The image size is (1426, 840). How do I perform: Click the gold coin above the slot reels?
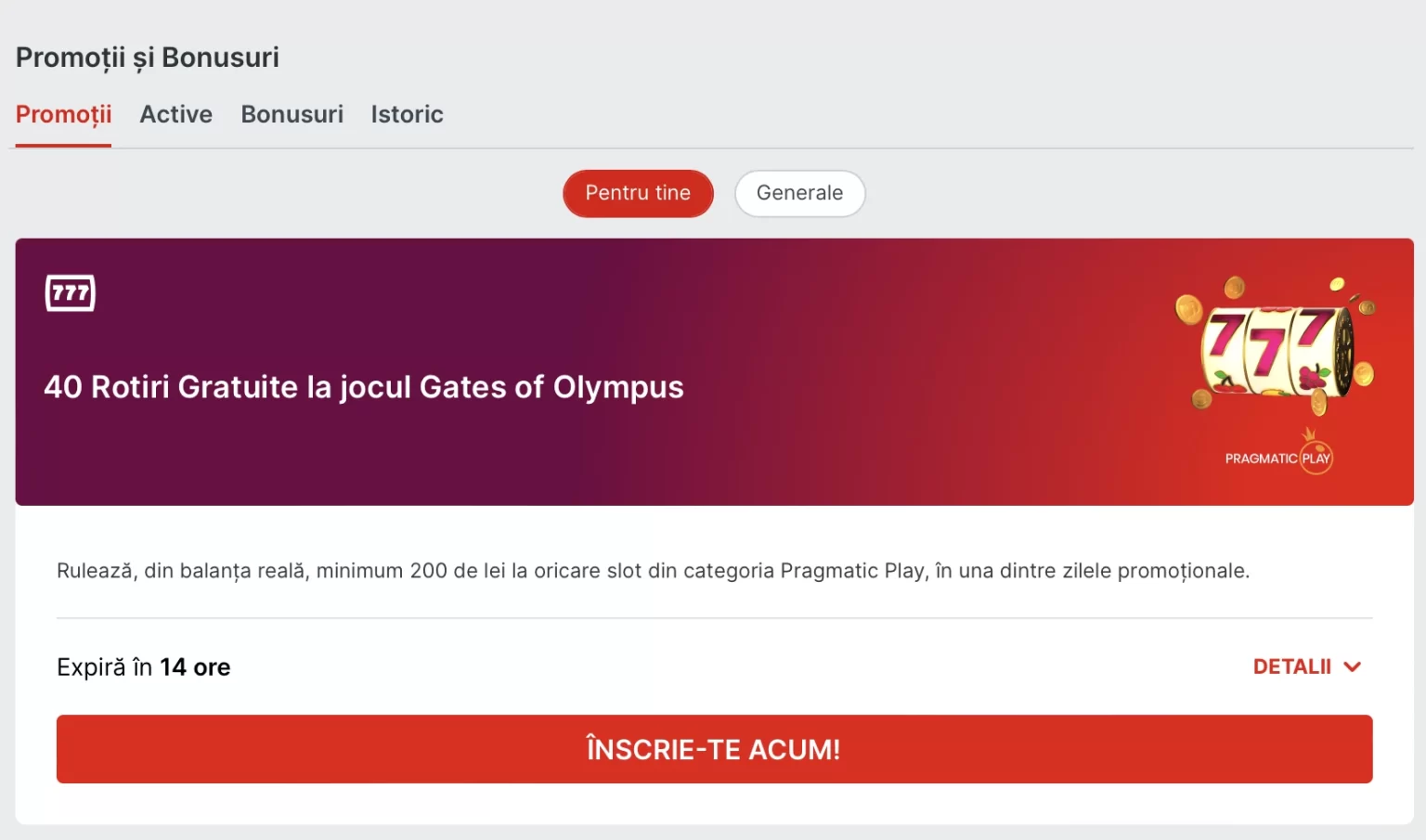click(1234, 287)
